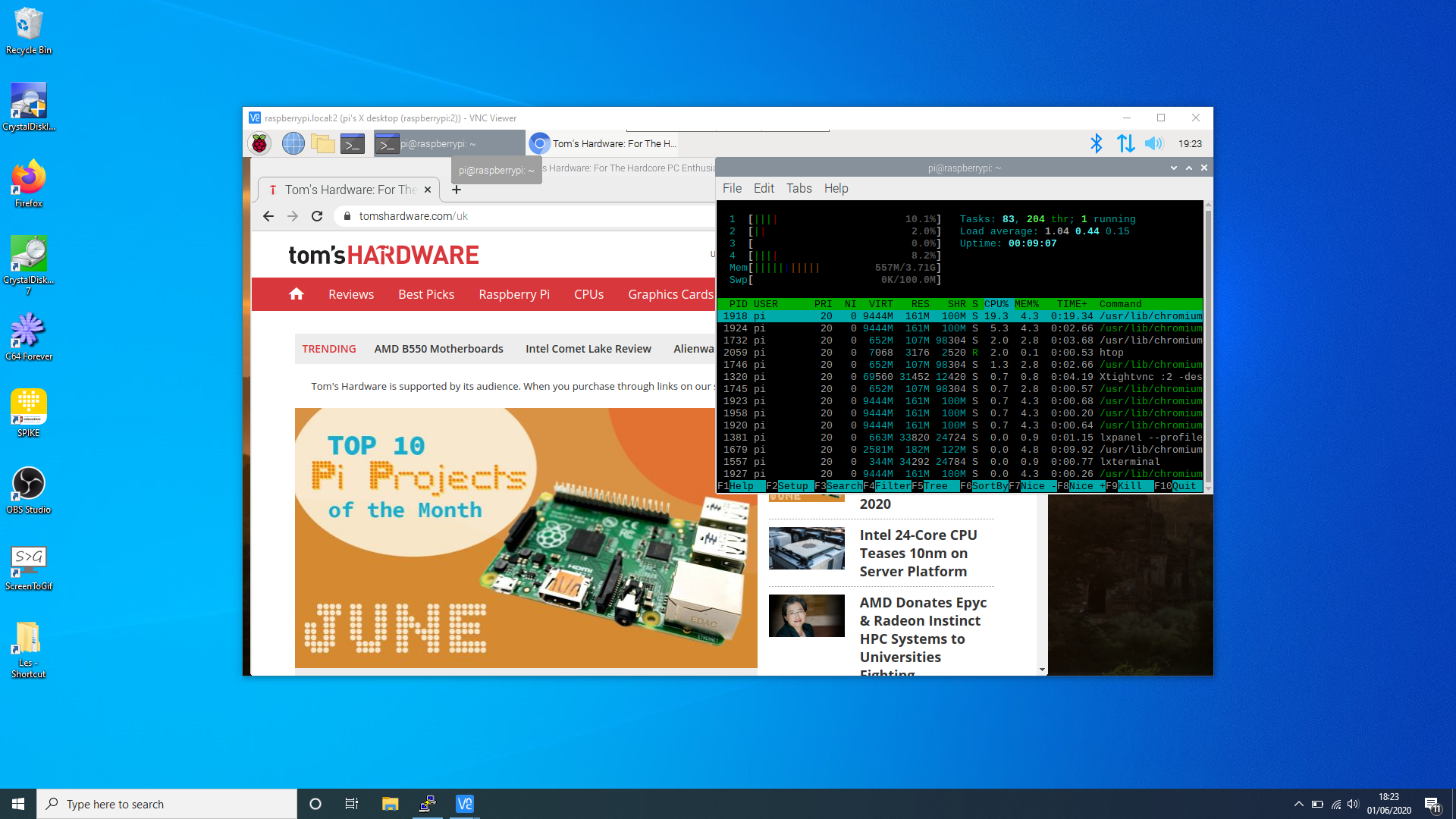This screenshot has width=1456, height=819.
Task: Select the Edit menu in terminal
Action: pos(763,188)
